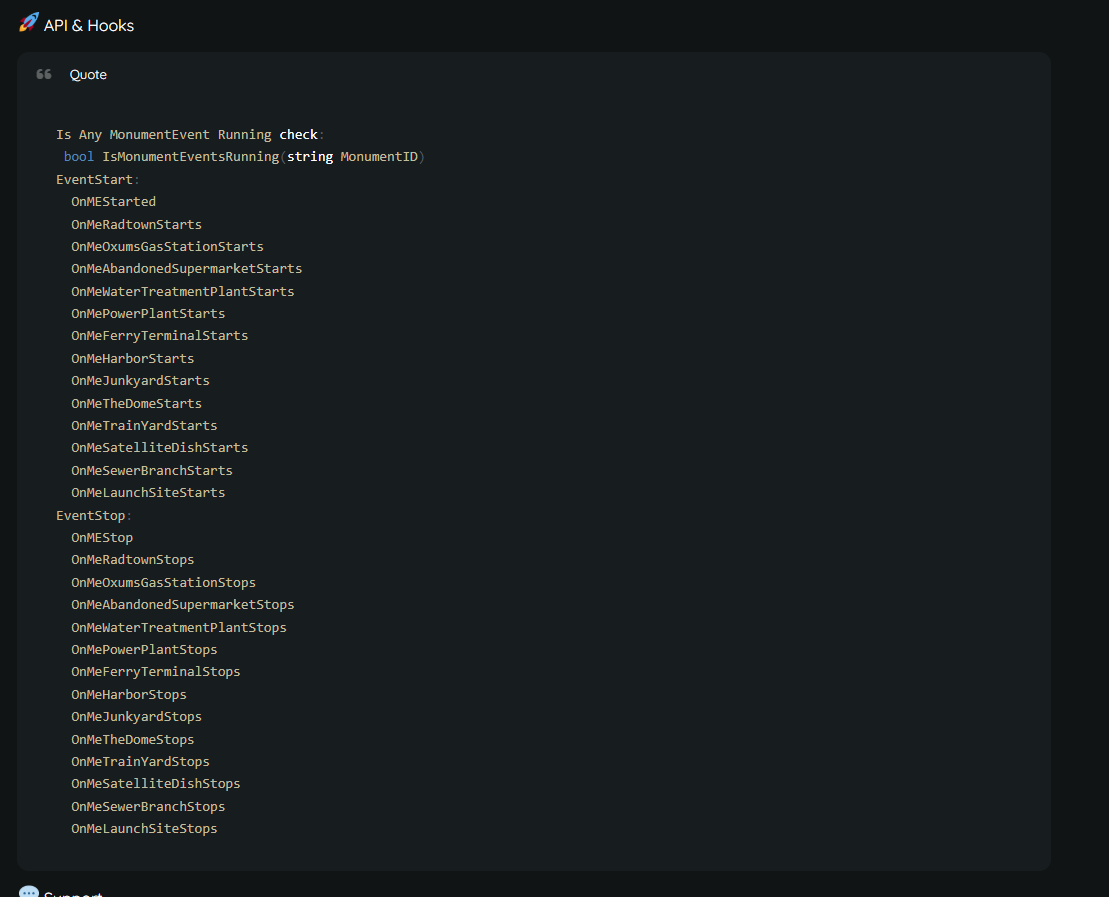Click the OnMeWaterTreatmentPlantStarts hook

pos(182,291)
